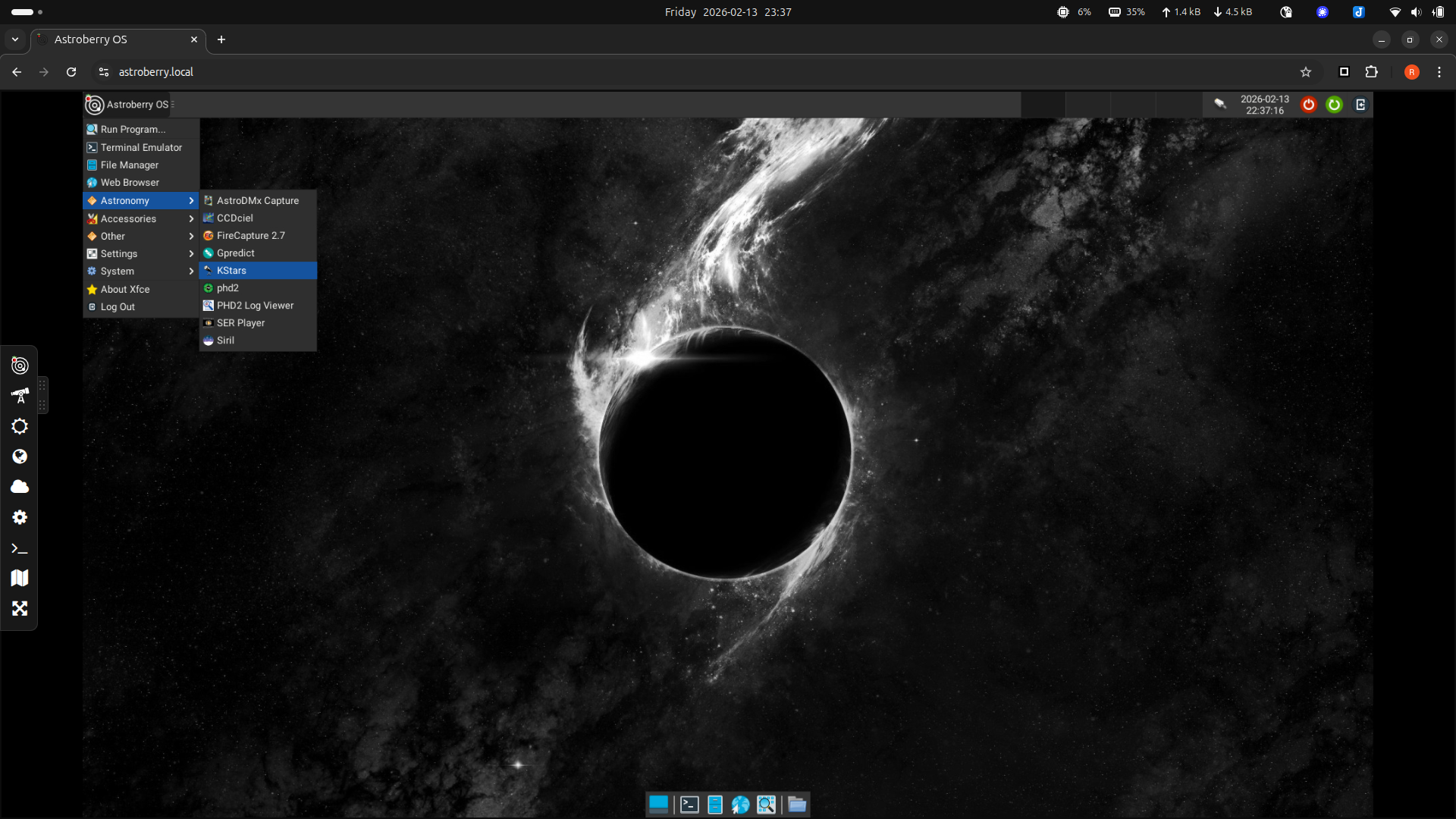
Task: Click the map icon in left sidebar
Action: click(x=20, y=578)
